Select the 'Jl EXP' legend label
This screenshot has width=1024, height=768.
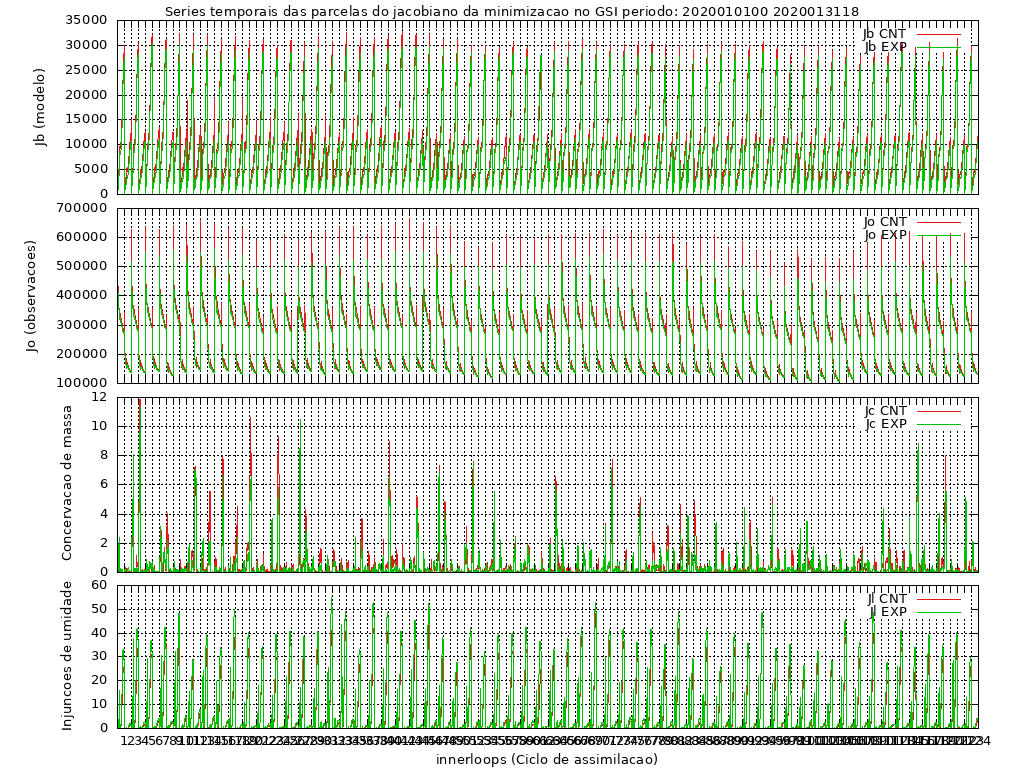click(x=888, y=612)
